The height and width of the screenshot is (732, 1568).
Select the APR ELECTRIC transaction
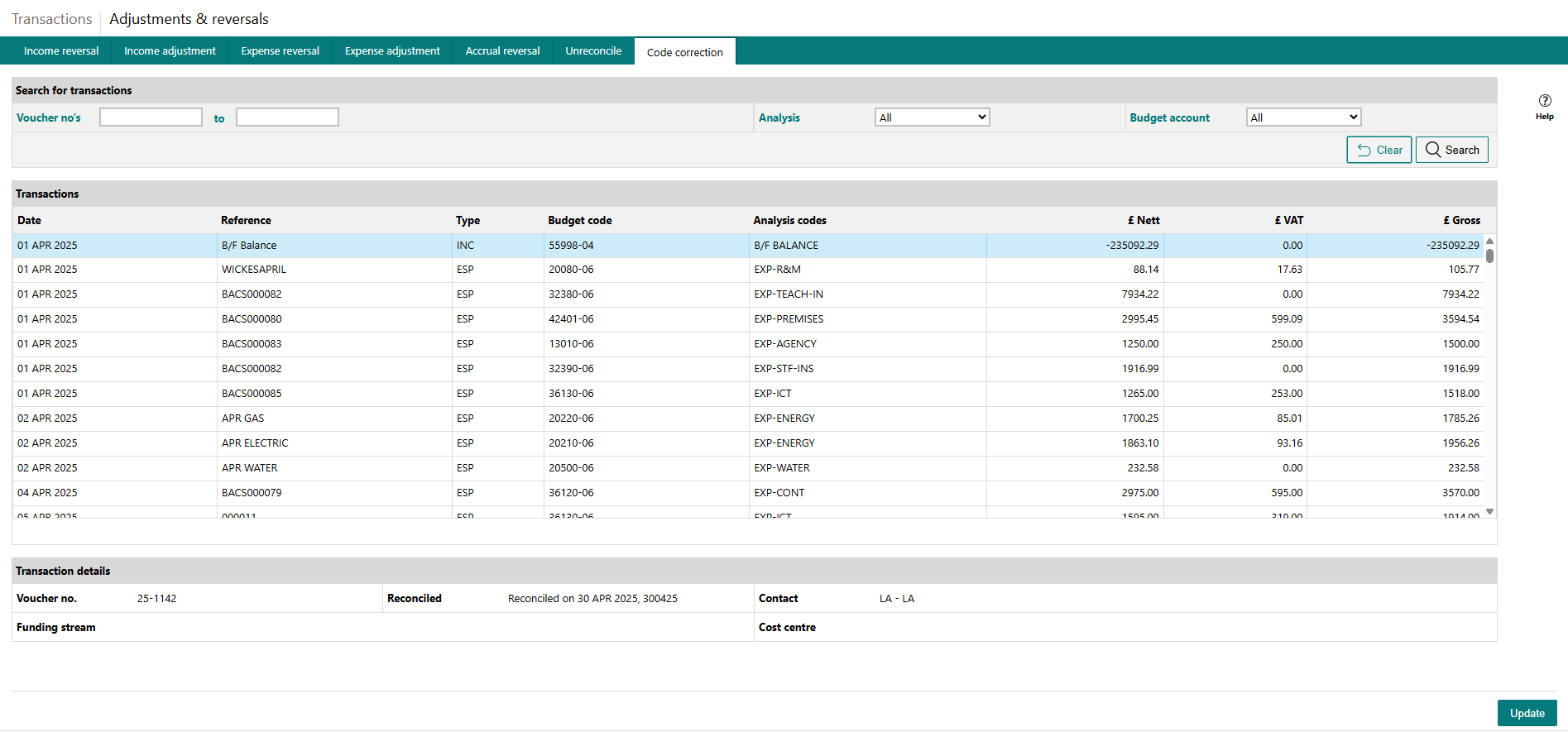(749, 443)
